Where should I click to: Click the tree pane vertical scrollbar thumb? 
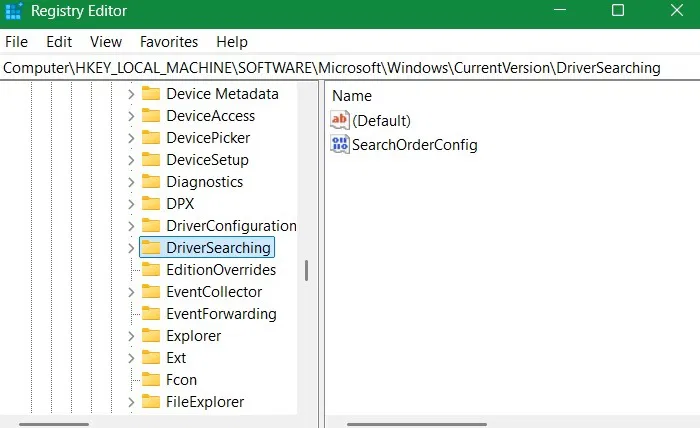(x=306, y=270)
